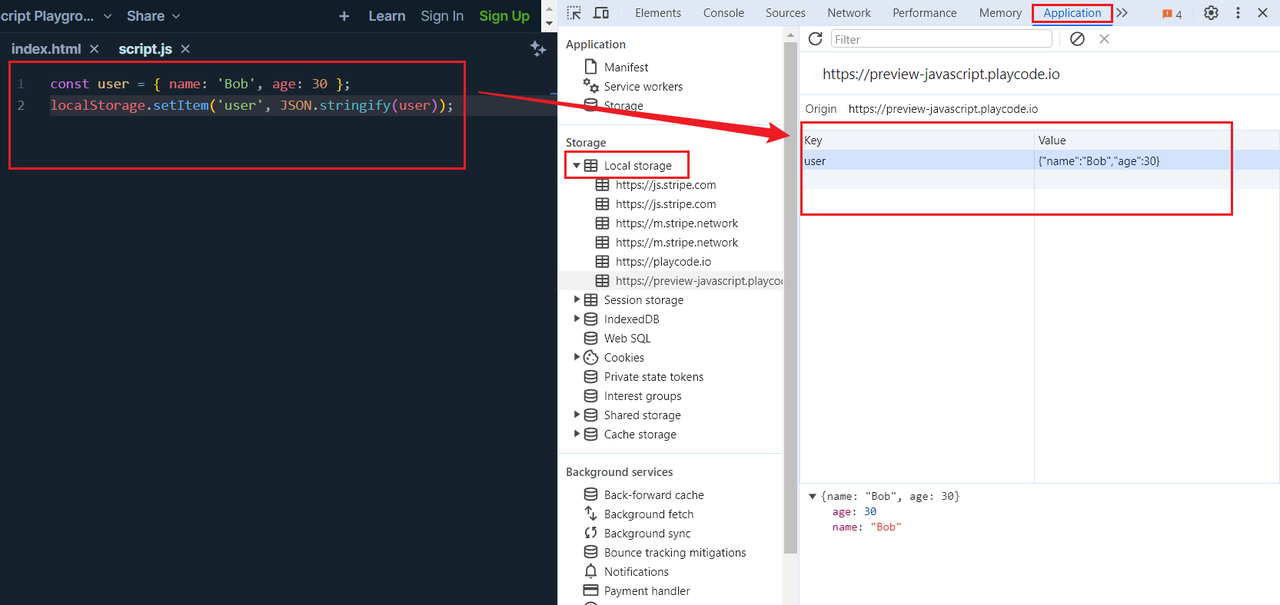Sort by the Key column header
Image resolution: width=1280 pixels, height=605 pixels.
[917, 140]
